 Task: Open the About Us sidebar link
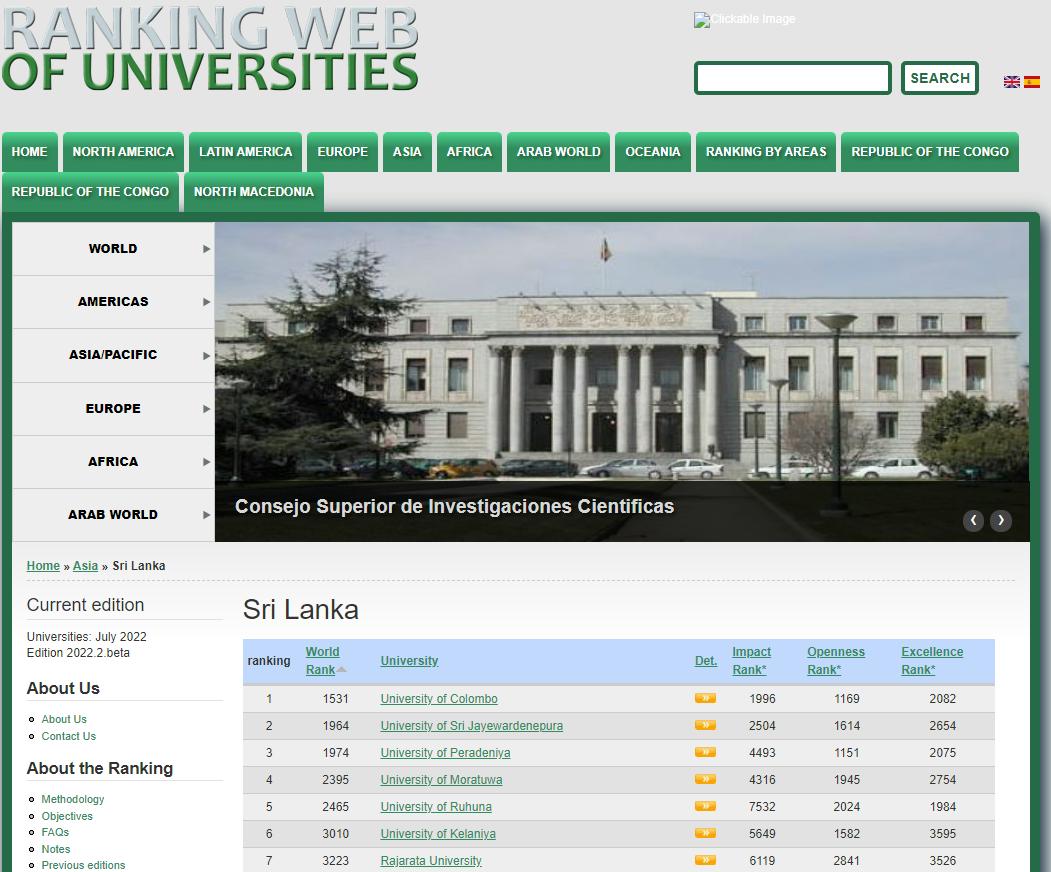tap(64, 719)
